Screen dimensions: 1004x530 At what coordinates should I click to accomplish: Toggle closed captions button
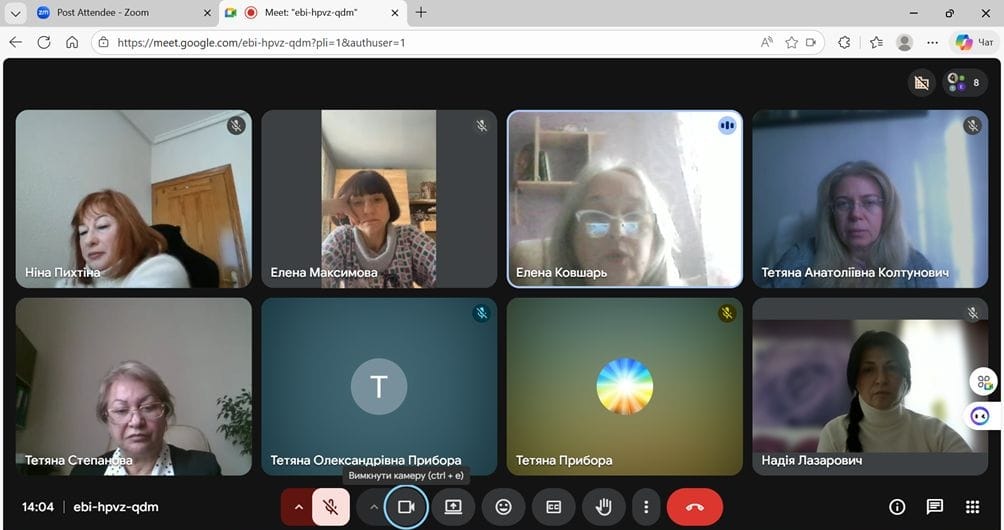[553, 507]
